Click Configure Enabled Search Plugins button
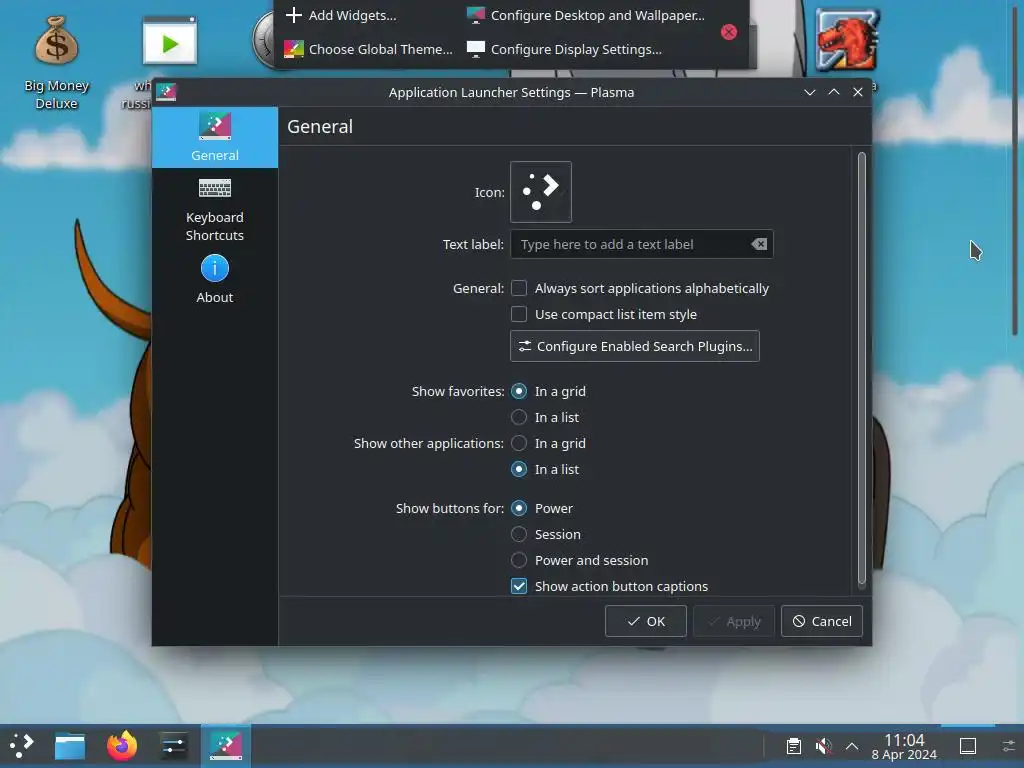 (634, 346)
